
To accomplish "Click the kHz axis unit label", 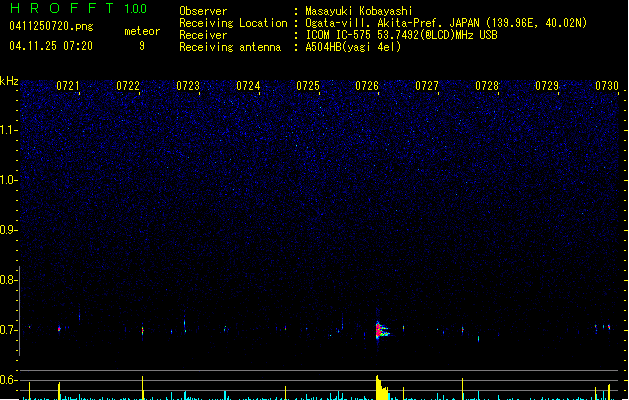I will [9, 81].
